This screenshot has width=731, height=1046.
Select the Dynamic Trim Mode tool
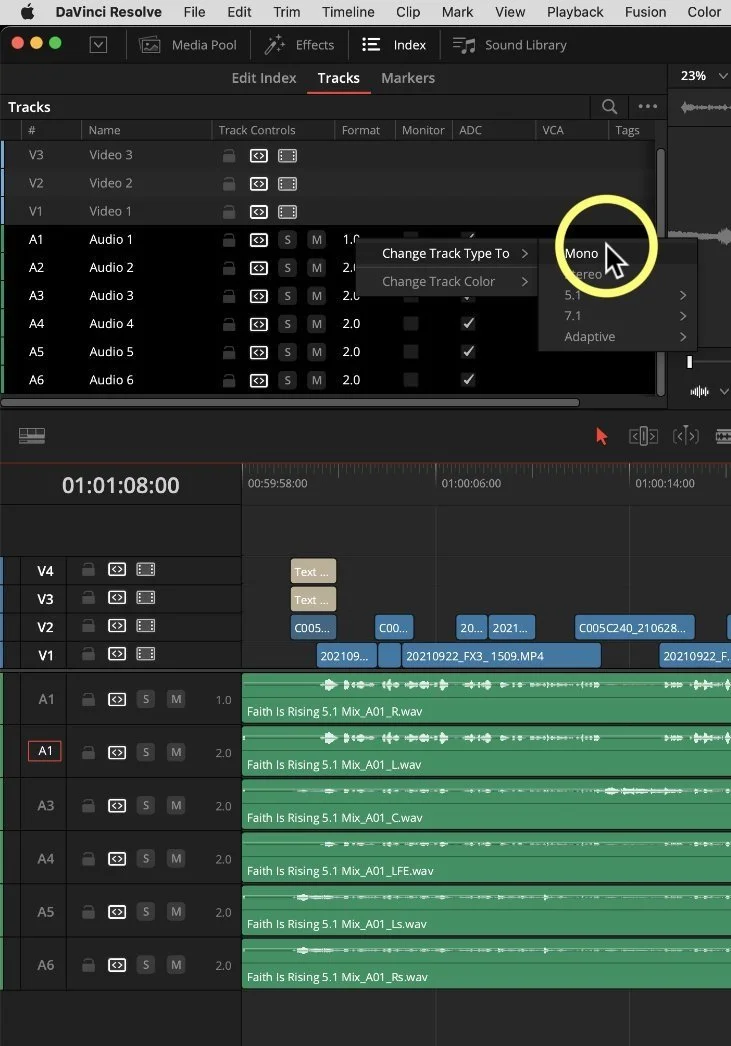[x=685, y=436]
